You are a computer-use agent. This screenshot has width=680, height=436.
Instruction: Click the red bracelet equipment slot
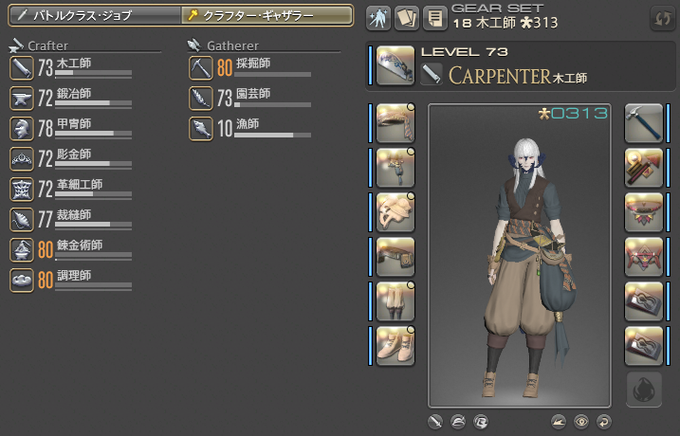644,256
